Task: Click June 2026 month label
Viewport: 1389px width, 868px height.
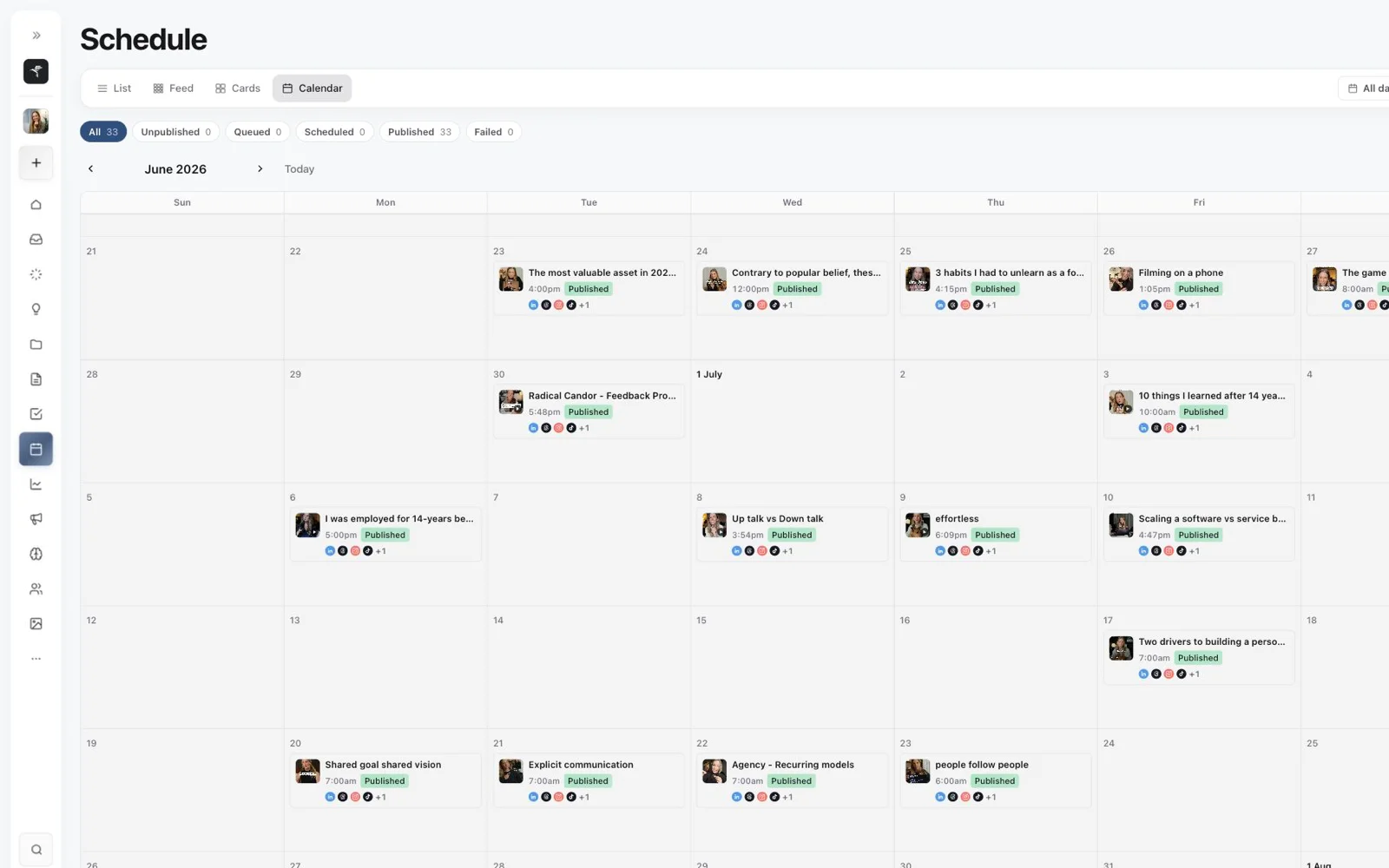Action: 175,169
